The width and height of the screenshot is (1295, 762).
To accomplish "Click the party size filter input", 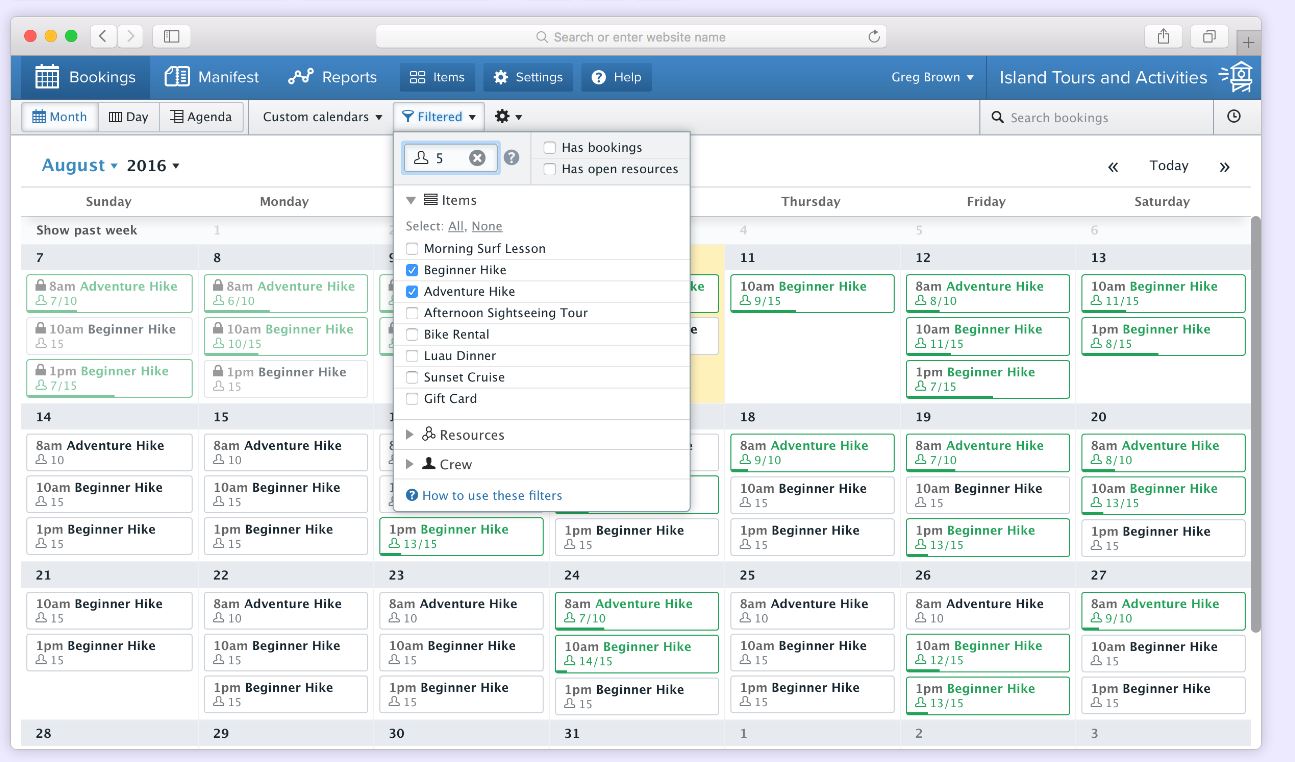I will [450, 158].
